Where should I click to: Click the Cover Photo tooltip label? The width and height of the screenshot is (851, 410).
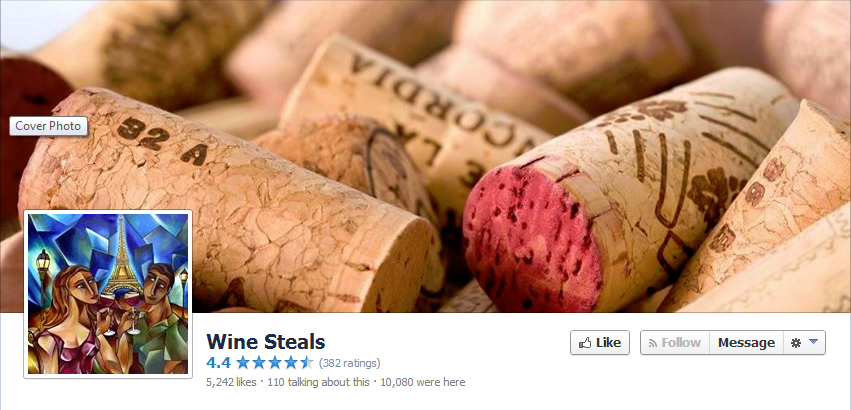coord(48,126)
